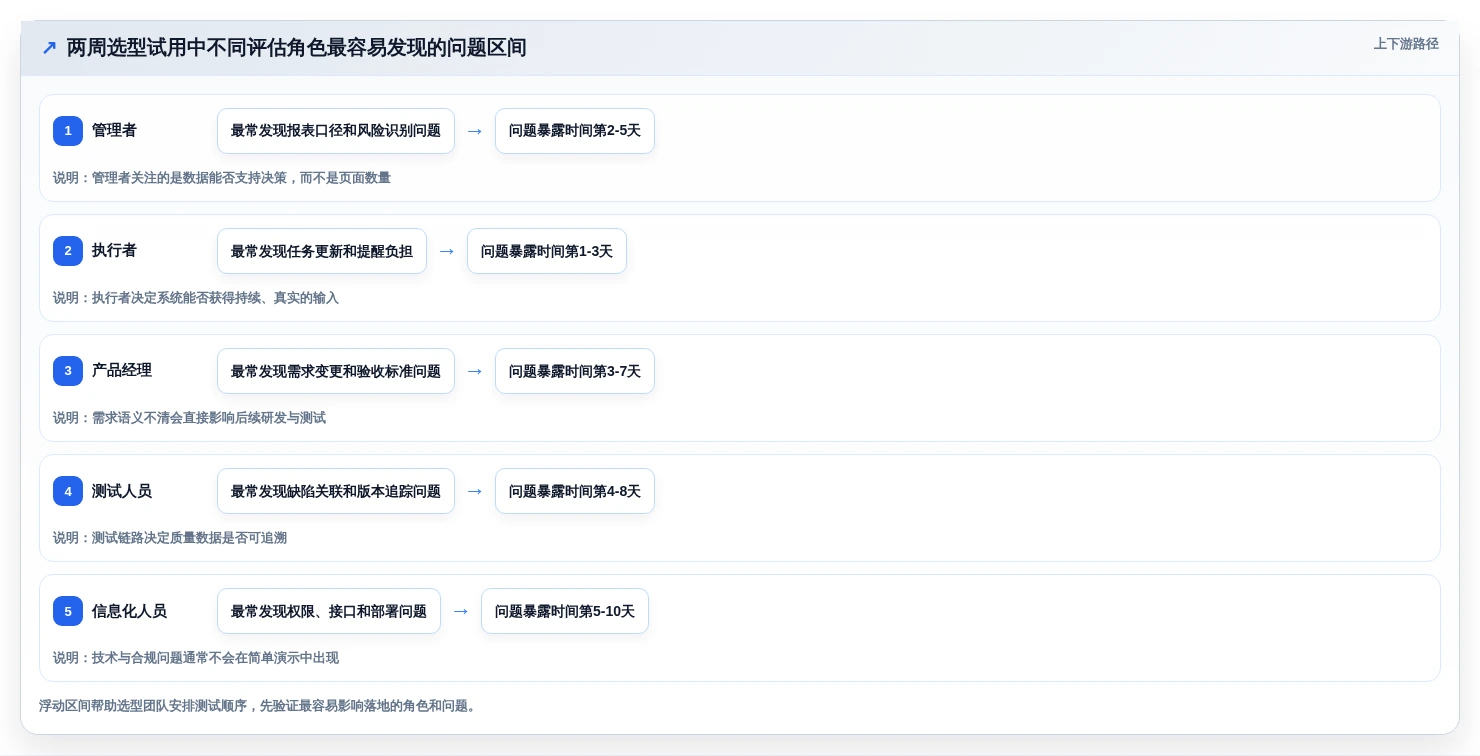Viewport: 1480px width, 756px height.
Task: Click the 最常发现权限、接口和部署问题 box
Action: click(x=329, y=611)
